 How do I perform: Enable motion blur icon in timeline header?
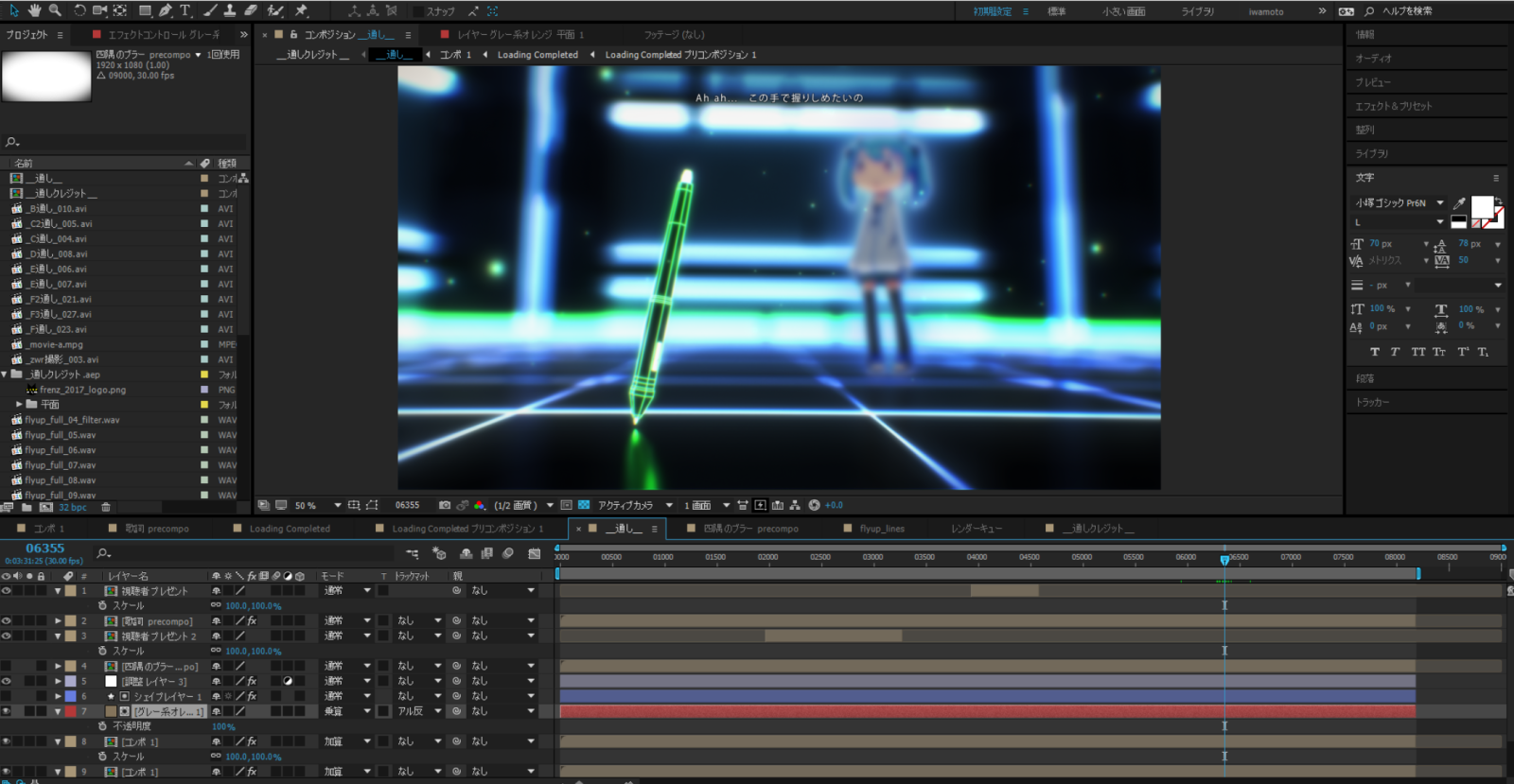508,553
